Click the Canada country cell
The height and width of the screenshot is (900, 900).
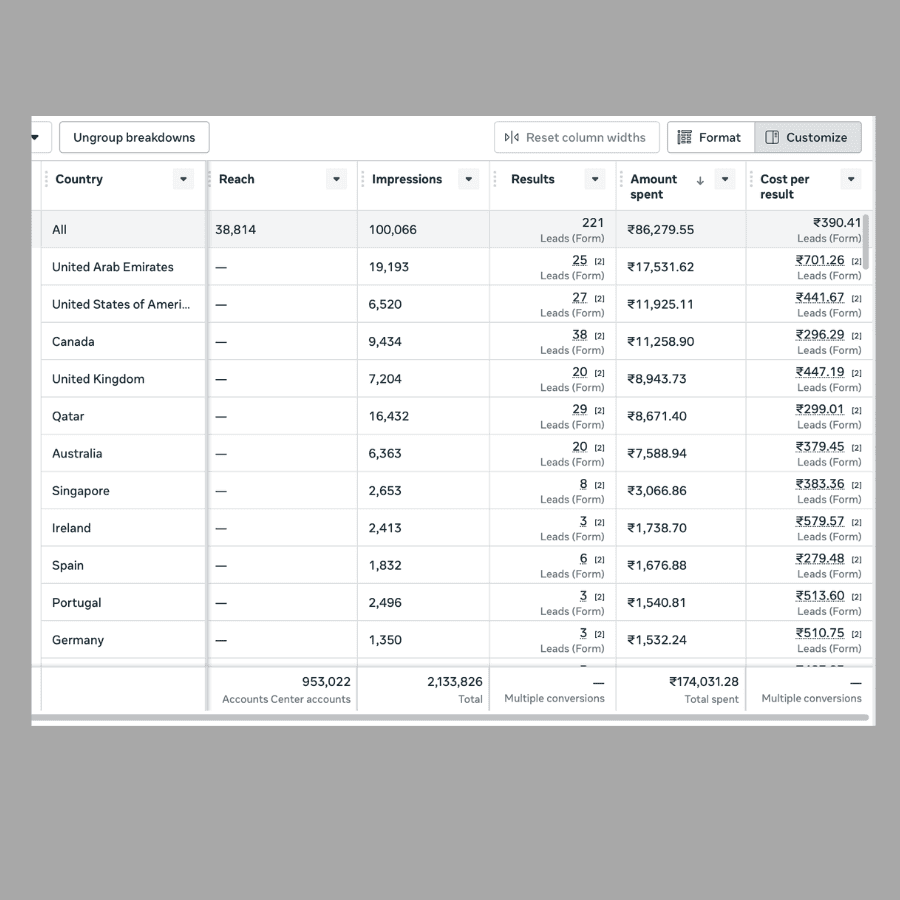pos(123,342)
